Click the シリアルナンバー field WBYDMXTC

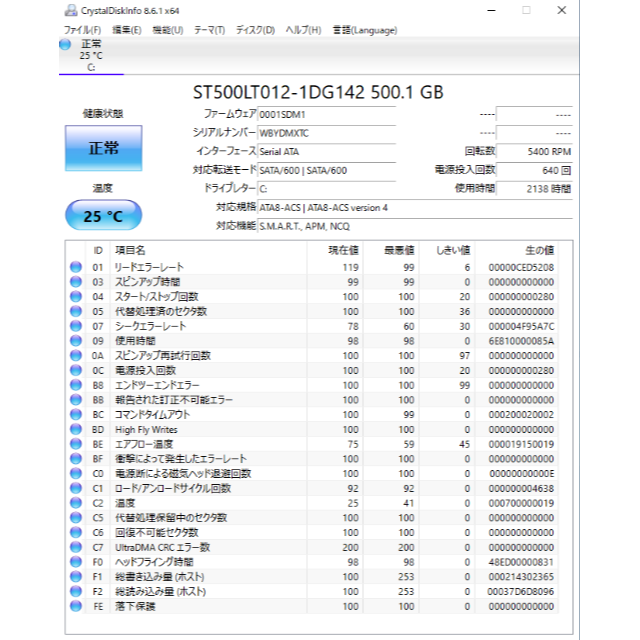point(327,133)
